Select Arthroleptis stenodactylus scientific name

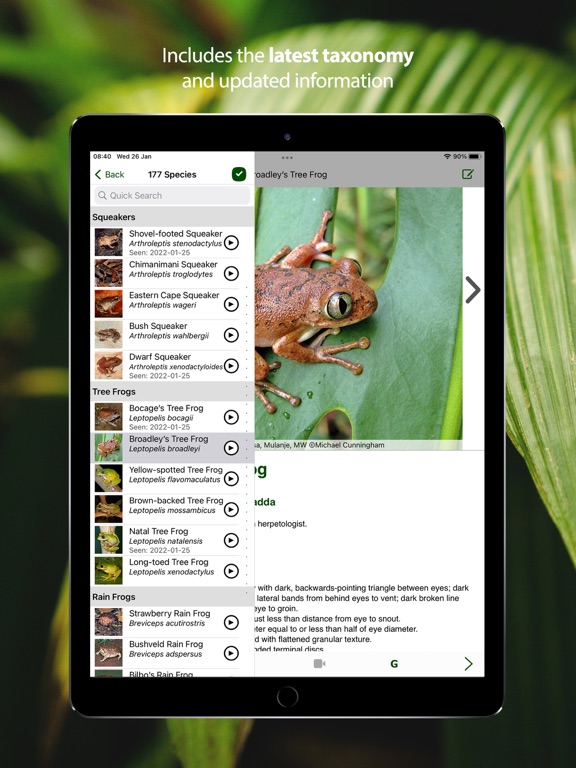[175, 243]
